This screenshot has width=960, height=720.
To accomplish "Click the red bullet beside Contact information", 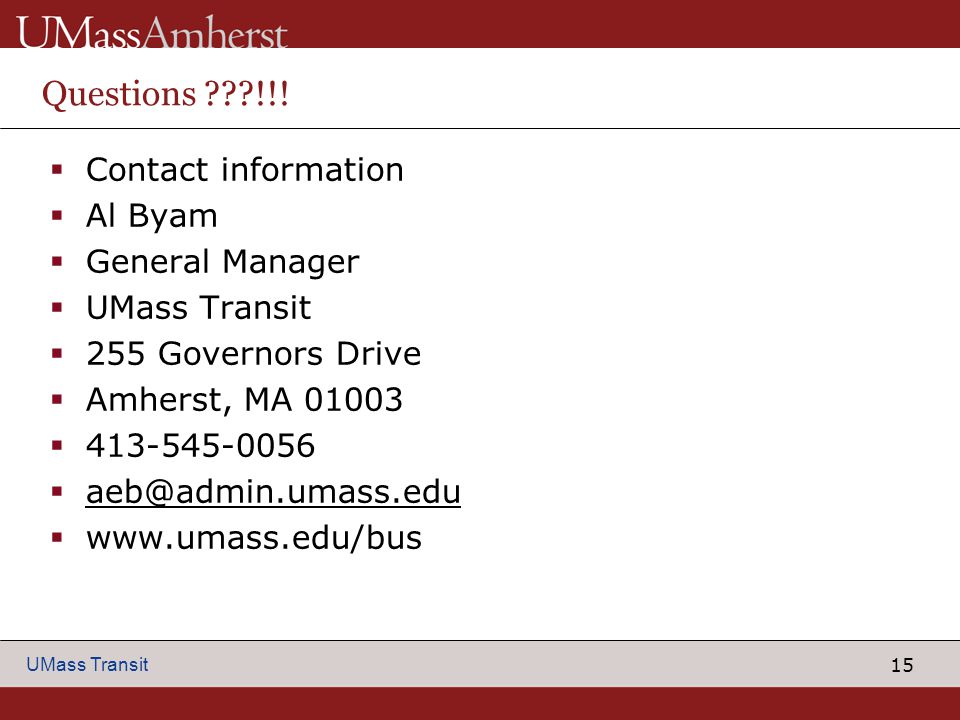I will [58, 170].
